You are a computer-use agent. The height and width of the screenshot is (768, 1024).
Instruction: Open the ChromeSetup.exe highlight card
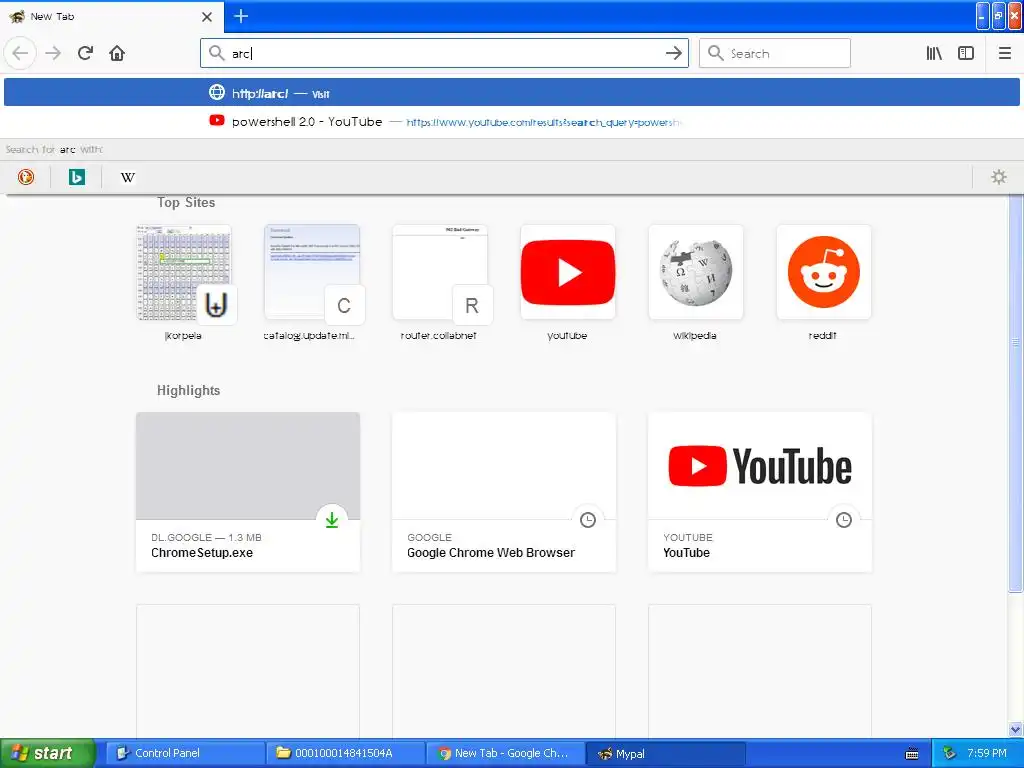coord(248,492)
